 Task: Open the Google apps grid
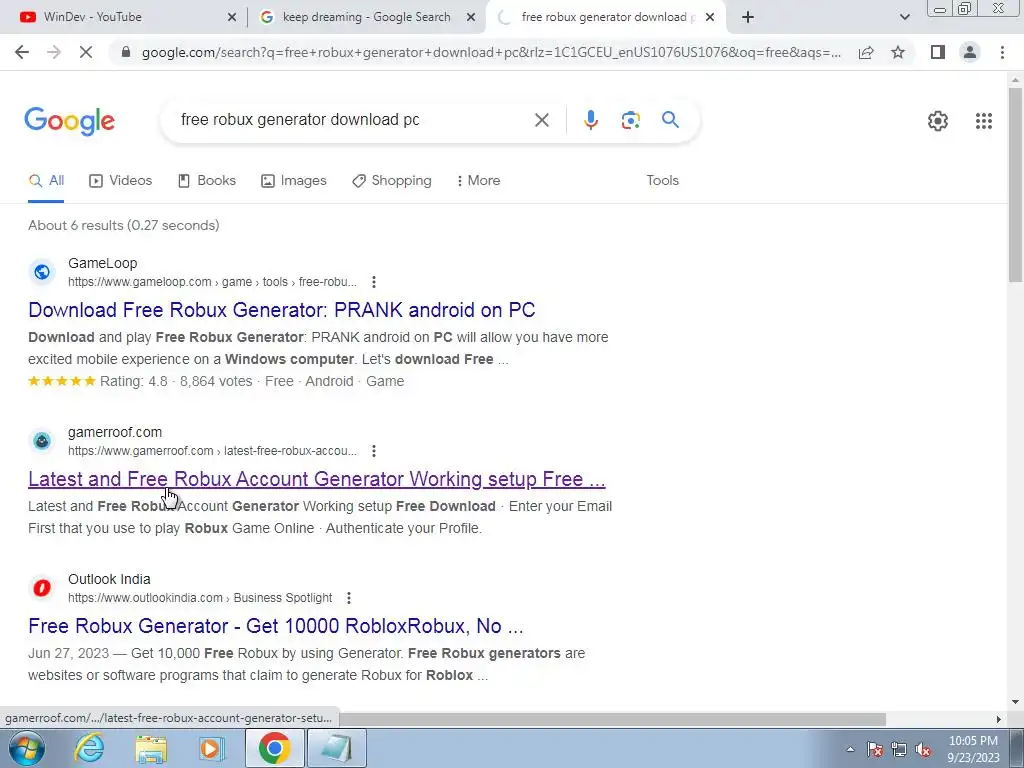(984, 121)
